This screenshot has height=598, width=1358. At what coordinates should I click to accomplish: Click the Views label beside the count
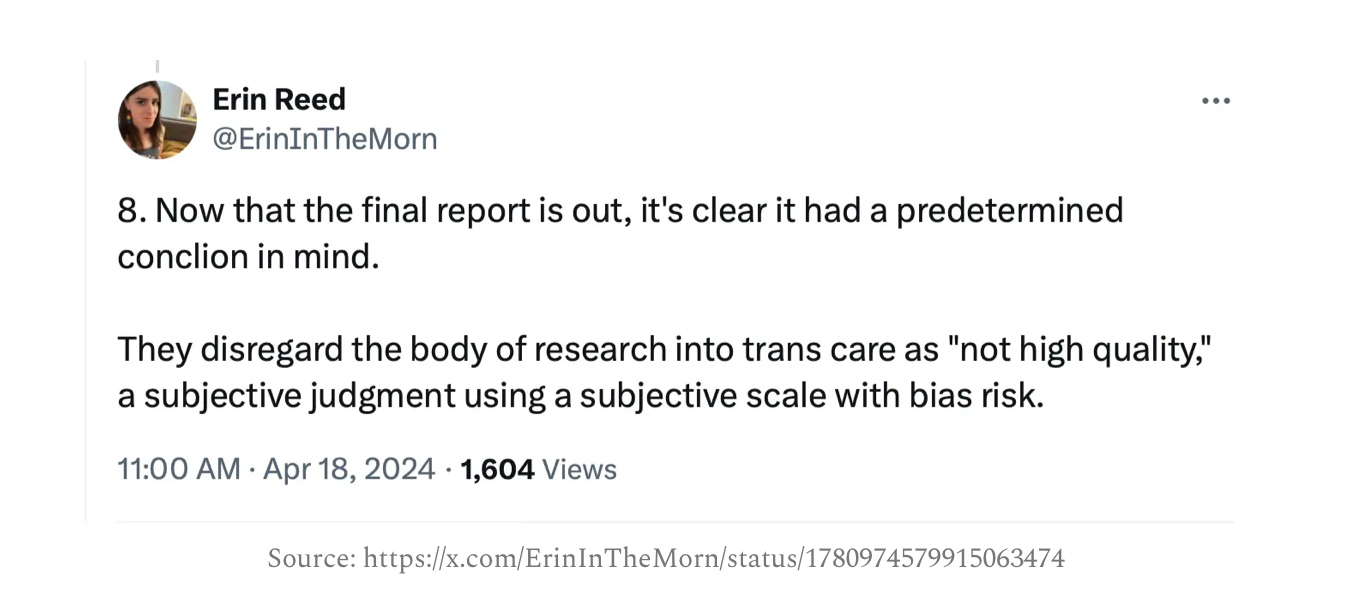pos(579,468)
